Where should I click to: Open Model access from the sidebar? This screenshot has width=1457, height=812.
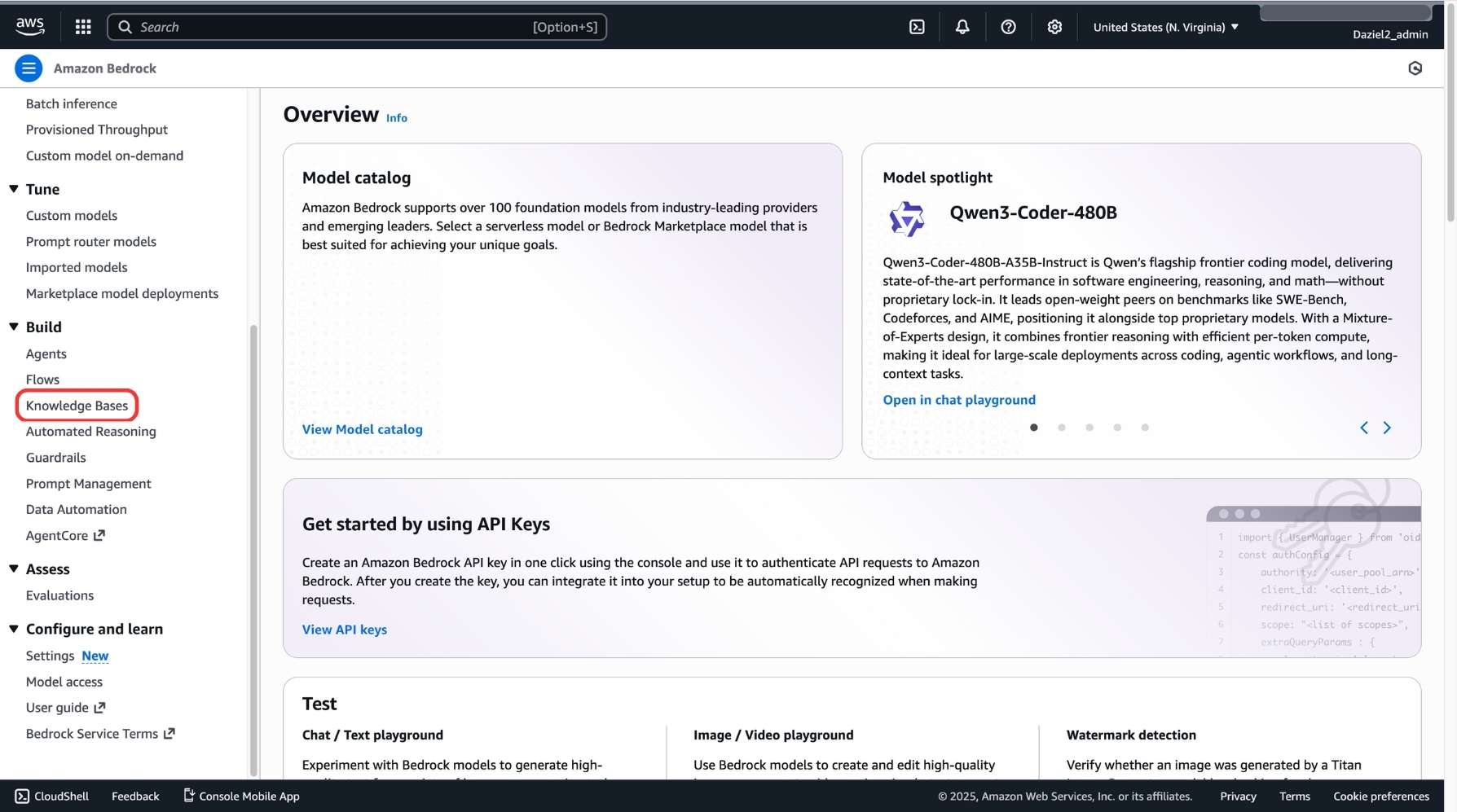[64, 682]
